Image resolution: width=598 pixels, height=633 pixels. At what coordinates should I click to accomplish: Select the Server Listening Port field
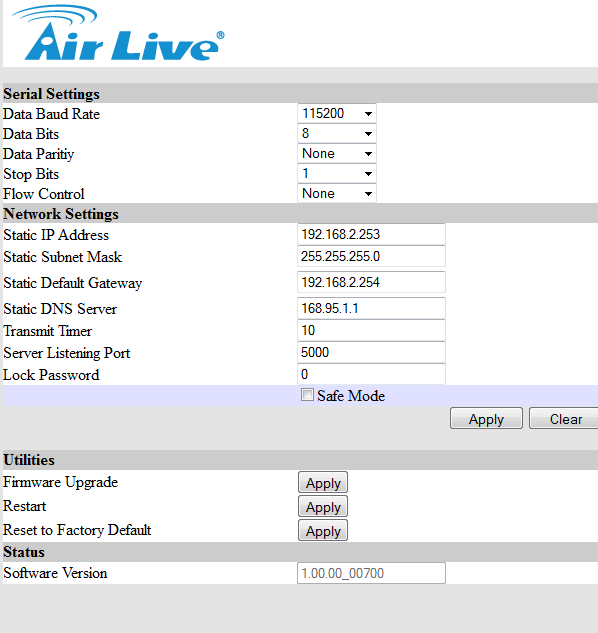pyautogui.click(x=371, y=352)
